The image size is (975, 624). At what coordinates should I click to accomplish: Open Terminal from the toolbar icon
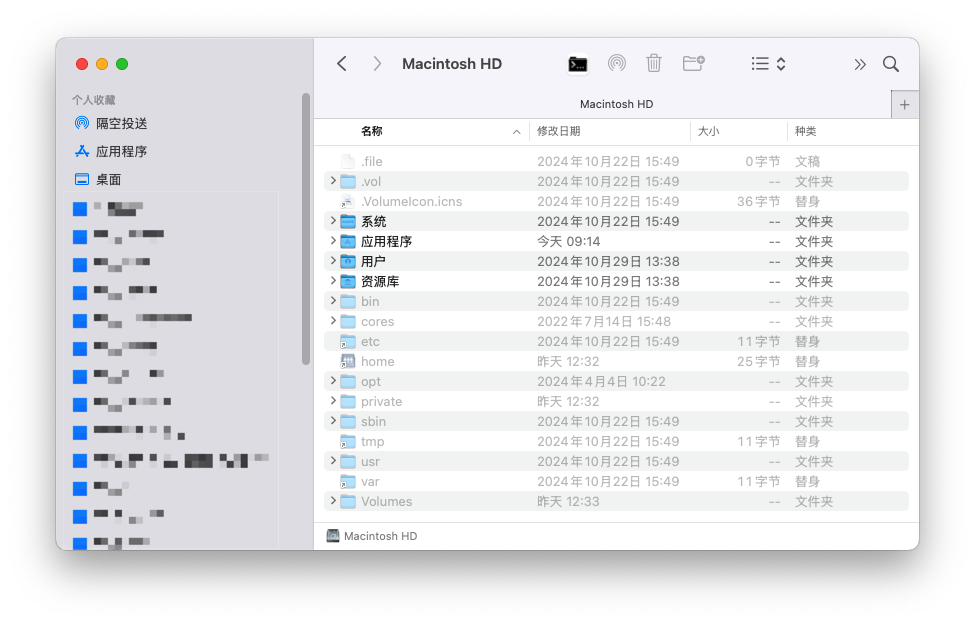(x=578, y=63)
